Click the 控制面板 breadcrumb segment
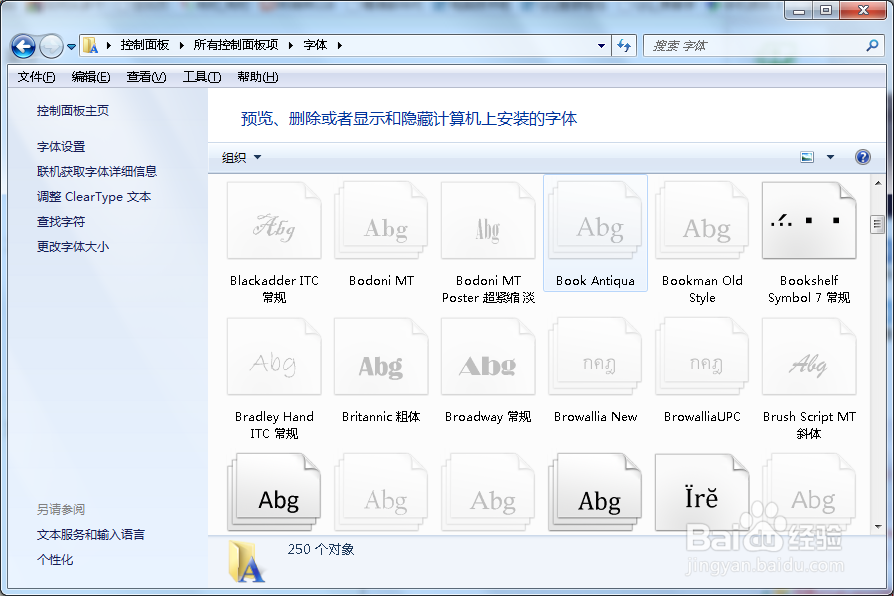 pos(145,45)
